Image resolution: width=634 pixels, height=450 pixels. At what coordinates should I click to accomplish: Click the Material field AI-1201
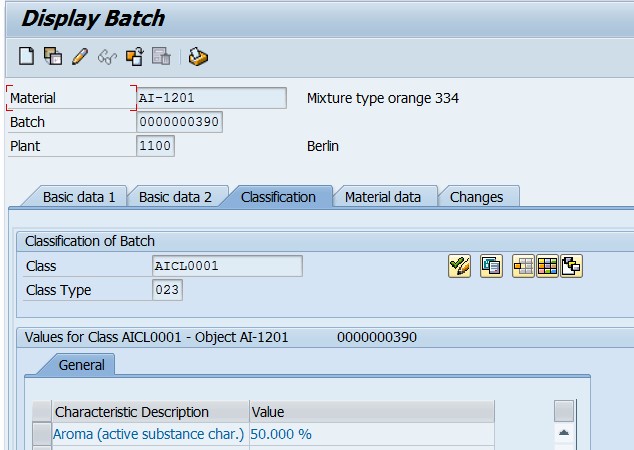pyautogui.click(x=211, y=98)
